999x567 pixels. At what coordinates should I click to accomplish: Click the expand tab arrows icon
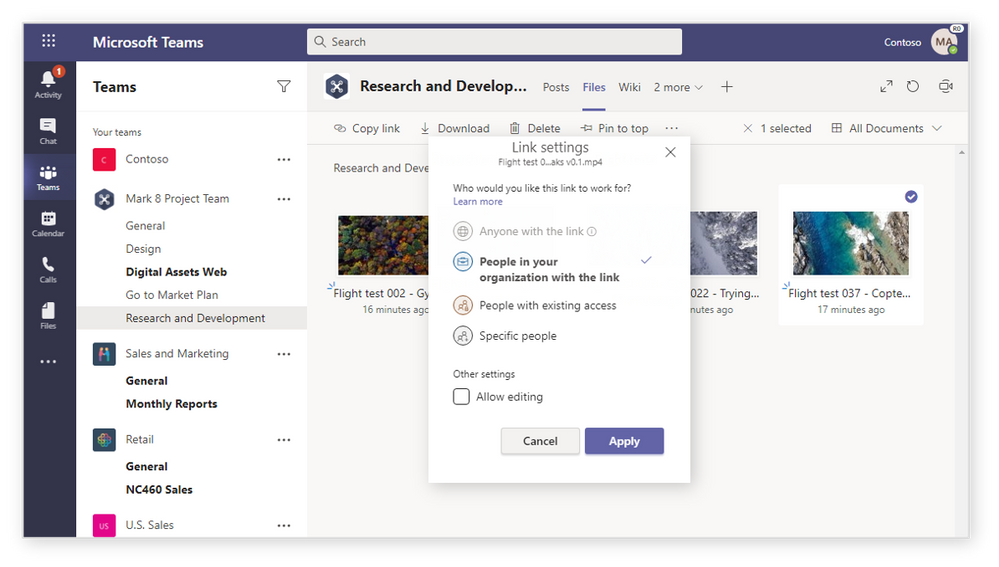(x=886, y=87)
